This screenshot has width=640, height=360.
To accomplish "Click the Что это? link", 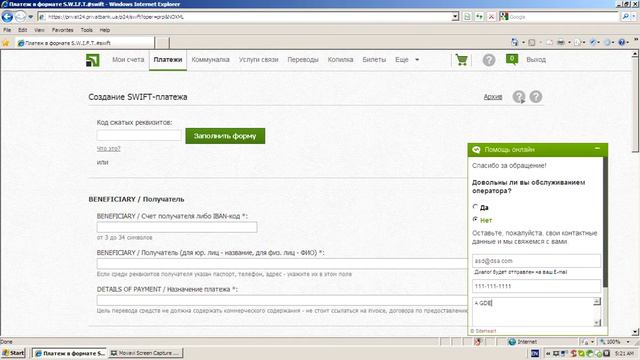I will pos(109,149).
